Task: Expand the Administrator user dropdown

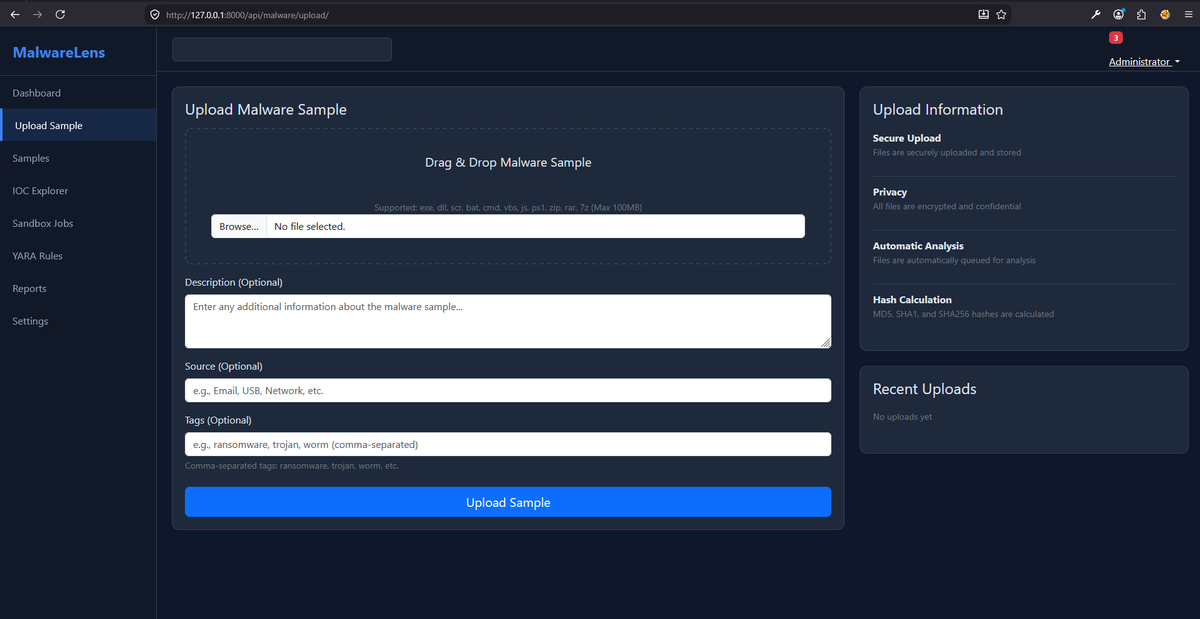Action: [1144, 62]
